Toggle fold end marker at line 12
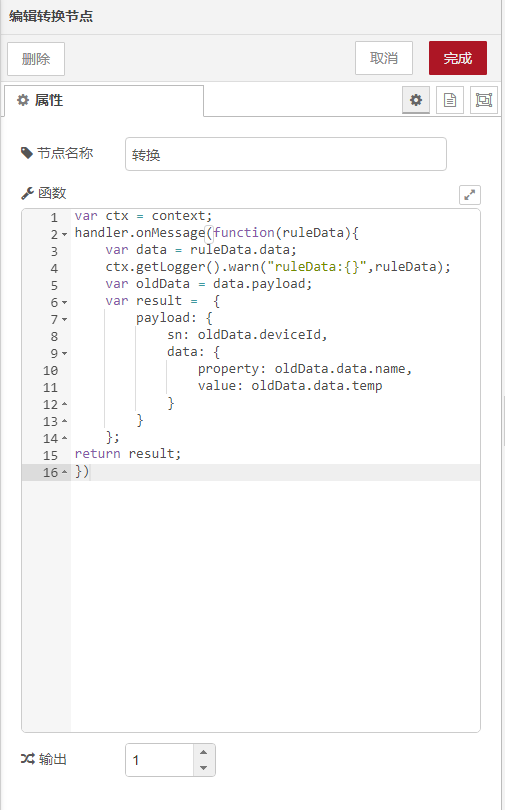 (65, 404)
